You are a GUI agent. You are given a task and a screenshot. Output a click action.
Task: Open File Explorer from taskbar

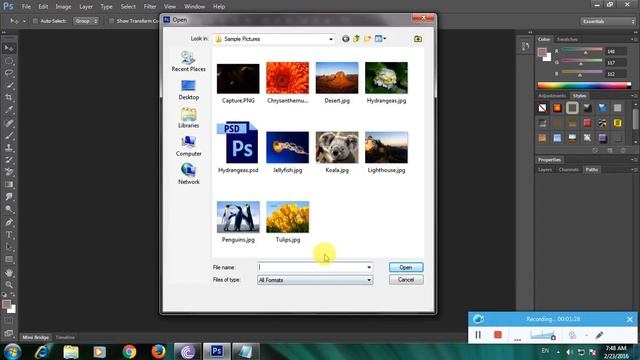(x=71, y=351)
